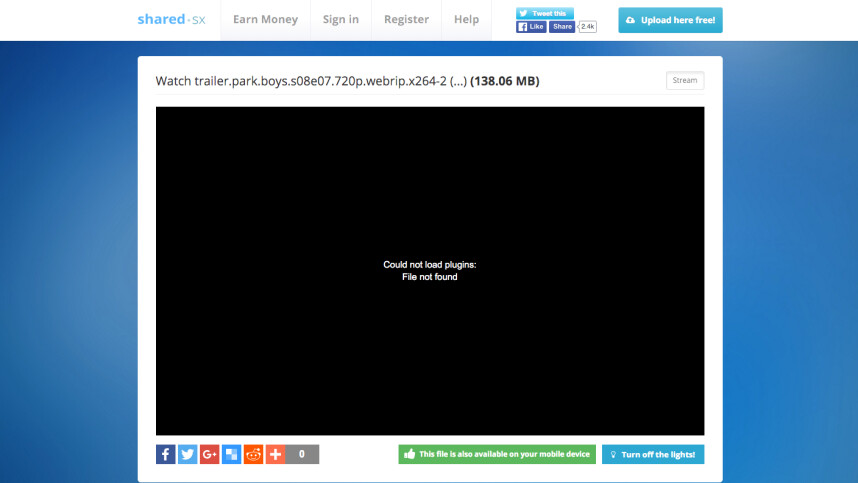Click the Tweet this button
This screenshot has width=858, height=483.
tap(544, 13)
